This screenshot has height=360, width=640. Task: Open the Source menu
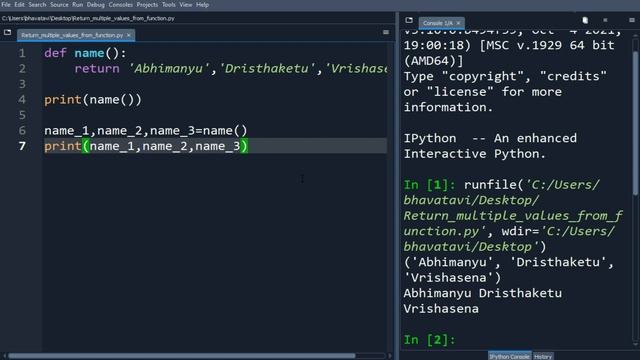pos(59,4)
